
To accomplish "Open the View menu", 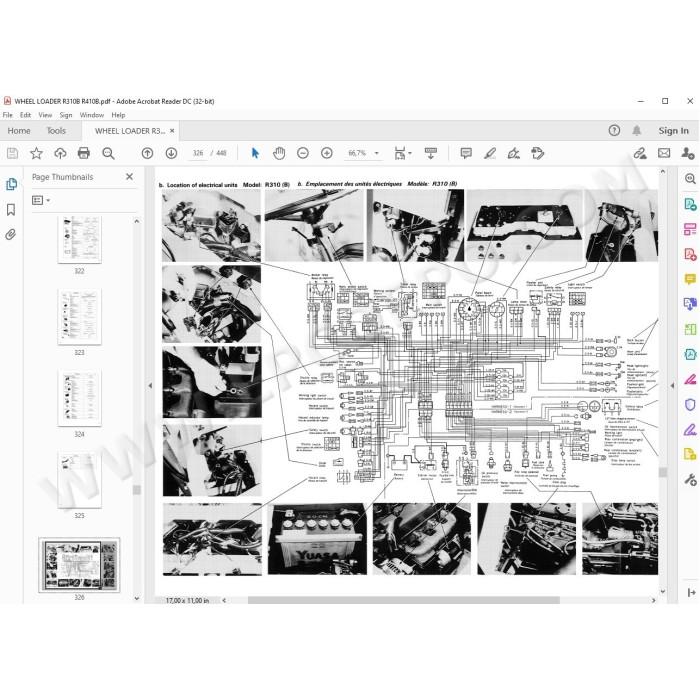I will click(x=45, y=115).
